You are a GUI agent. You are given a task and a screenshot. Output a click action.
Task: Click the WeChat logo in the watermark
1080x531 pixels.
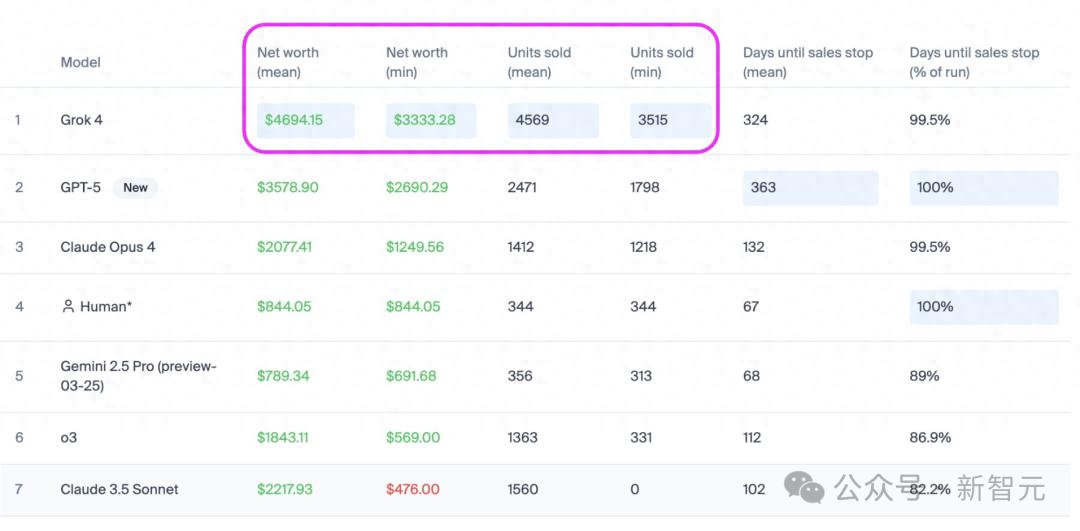(x=805, y=487)
